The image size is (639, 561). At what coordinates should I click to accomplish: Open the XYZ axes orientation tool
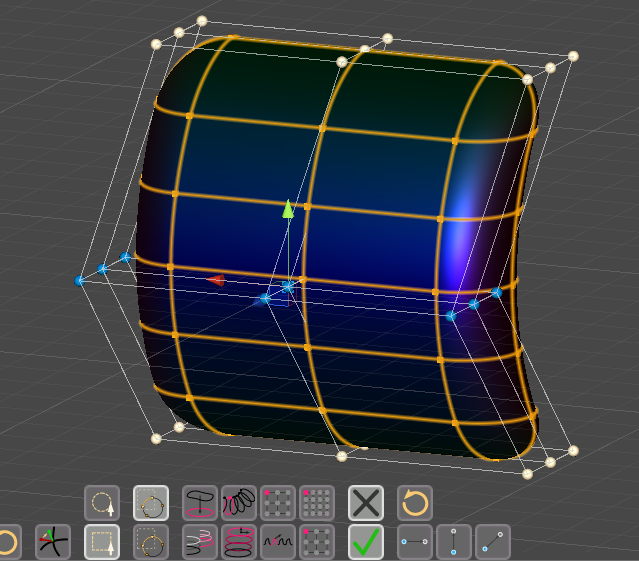pyautogui.click(x=53, y=542)
